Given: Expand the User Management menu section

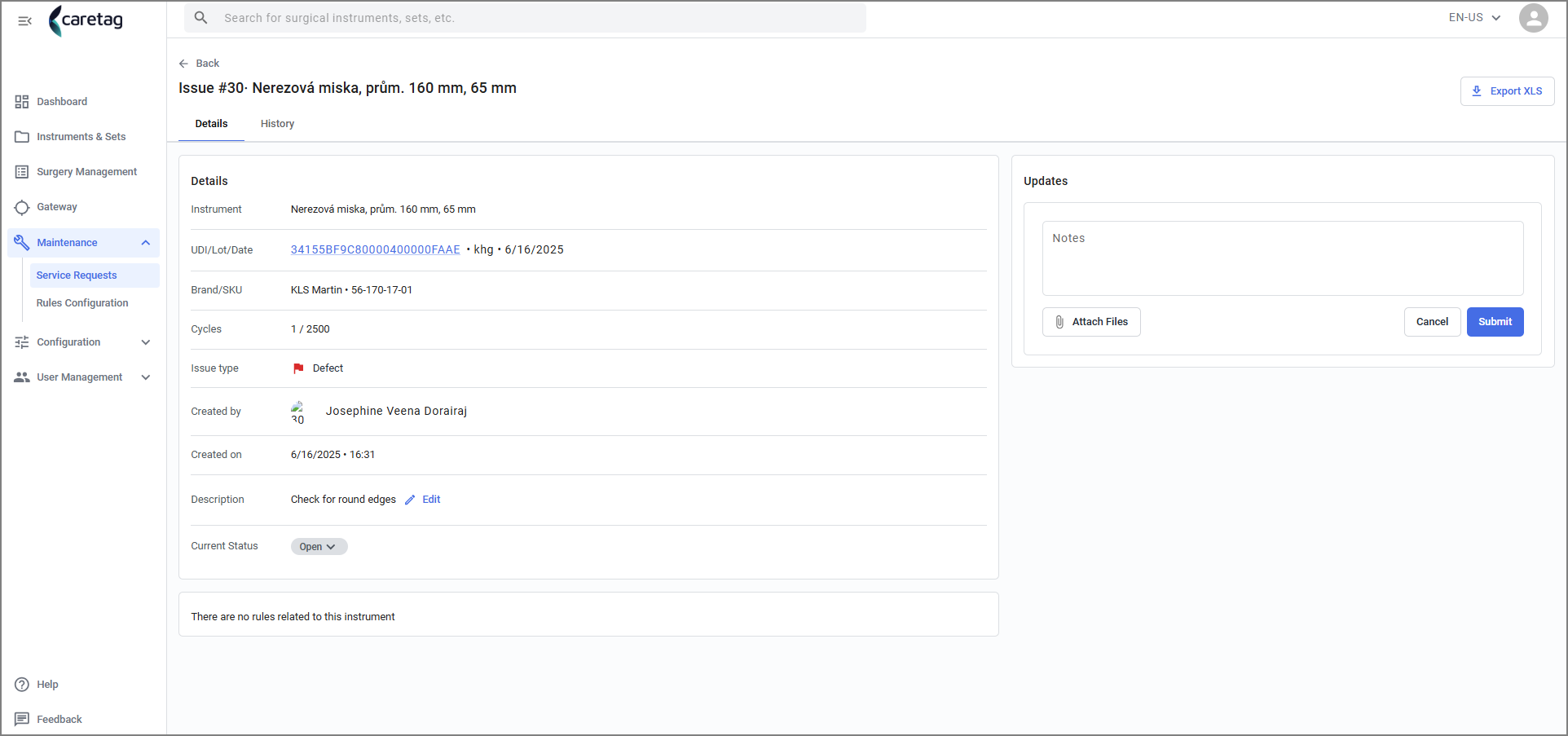Looking at the screenshot, I should 146,377.
